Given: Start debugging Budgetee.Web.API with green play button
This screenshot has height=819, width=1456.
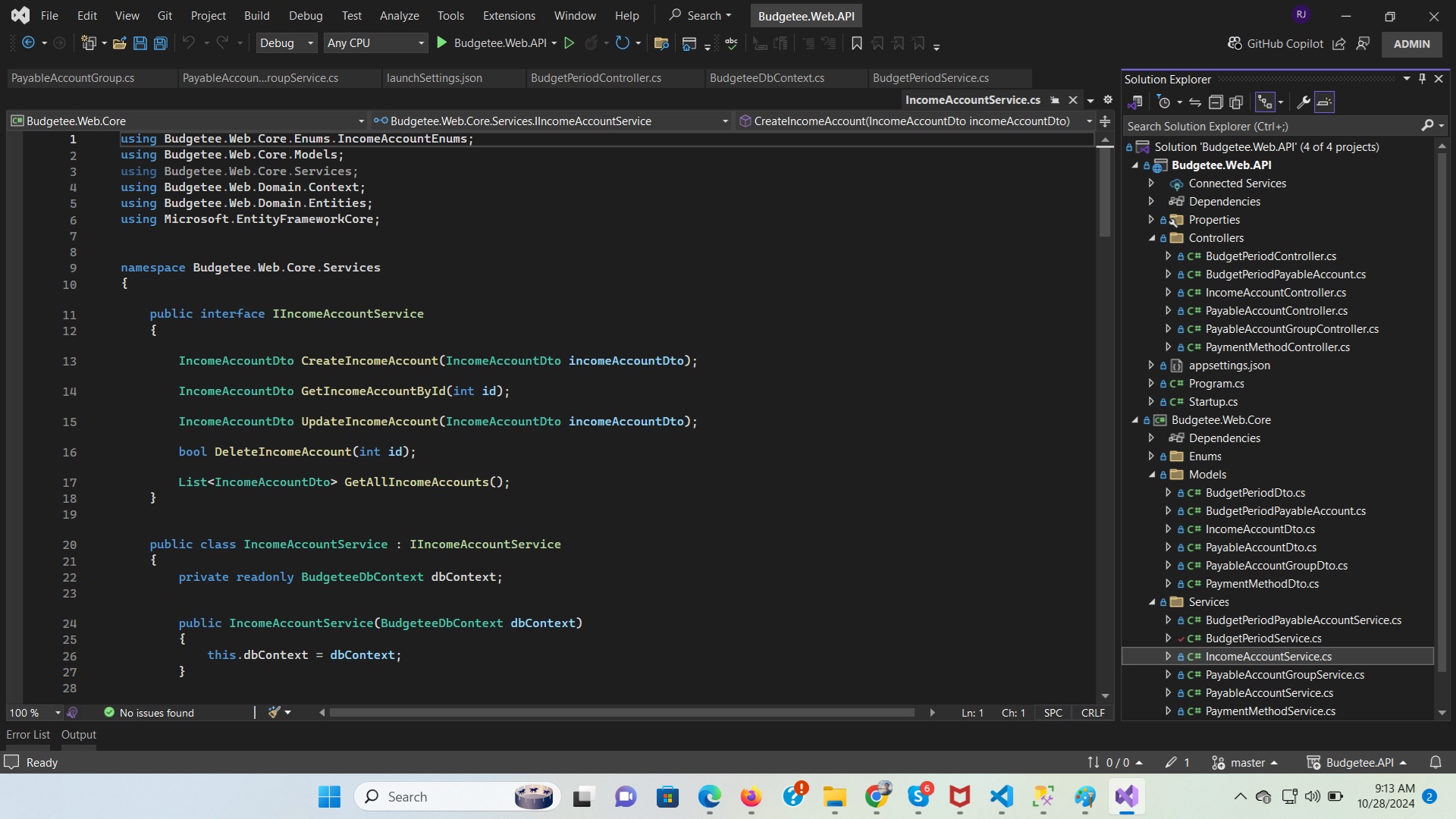Looking at the screenshot, I should [442, 43].
